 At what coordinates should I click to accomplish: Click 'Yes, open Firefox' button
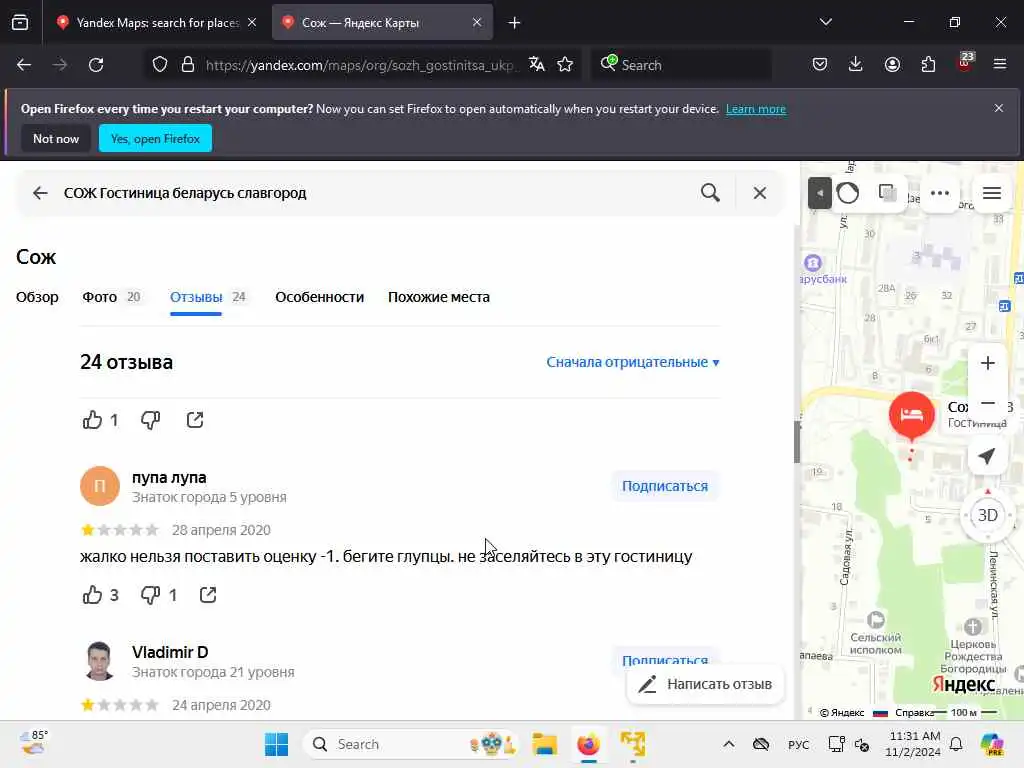tap(155, 138)
